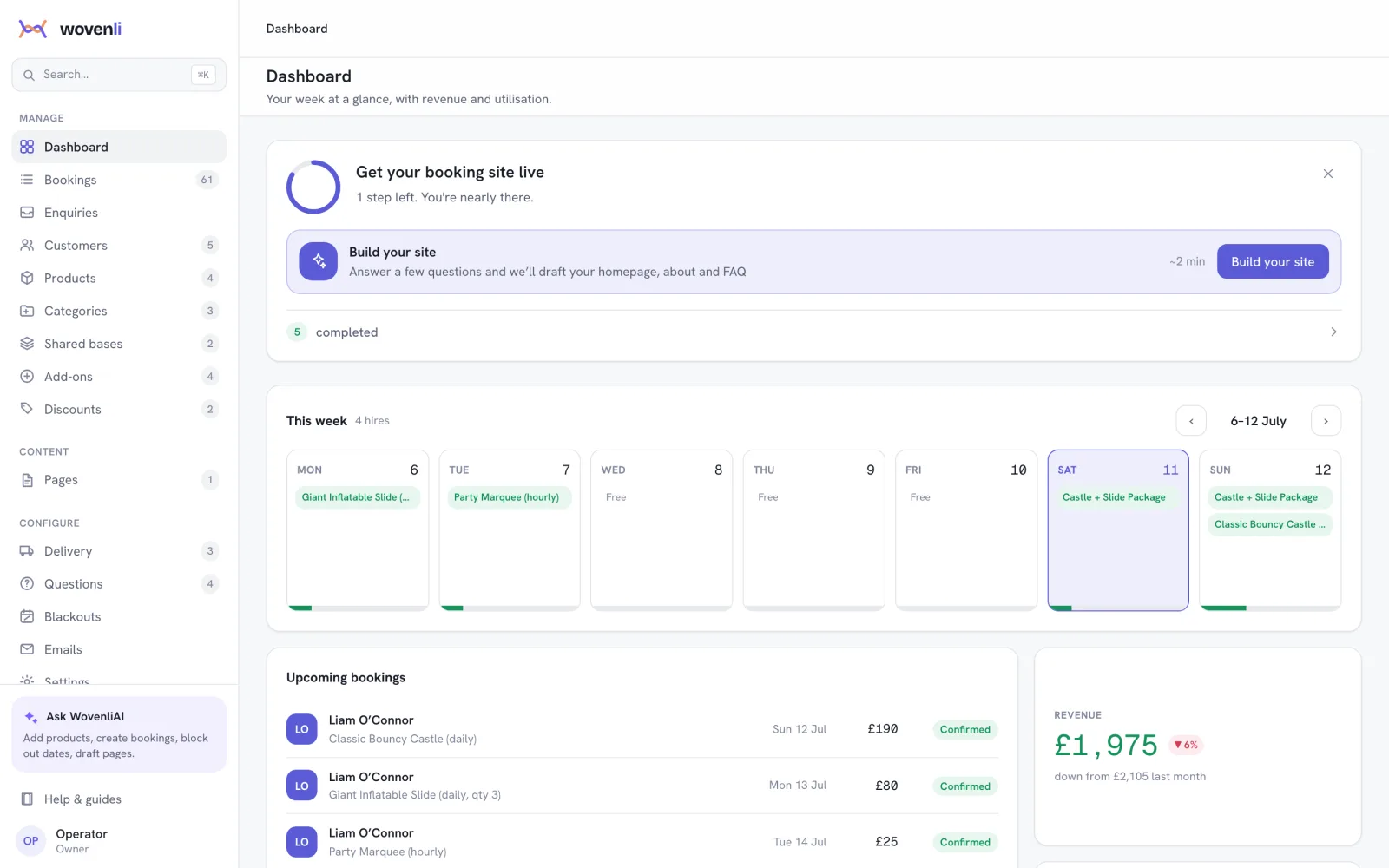Click the 6% revenue change badge

click(1186, 745)
